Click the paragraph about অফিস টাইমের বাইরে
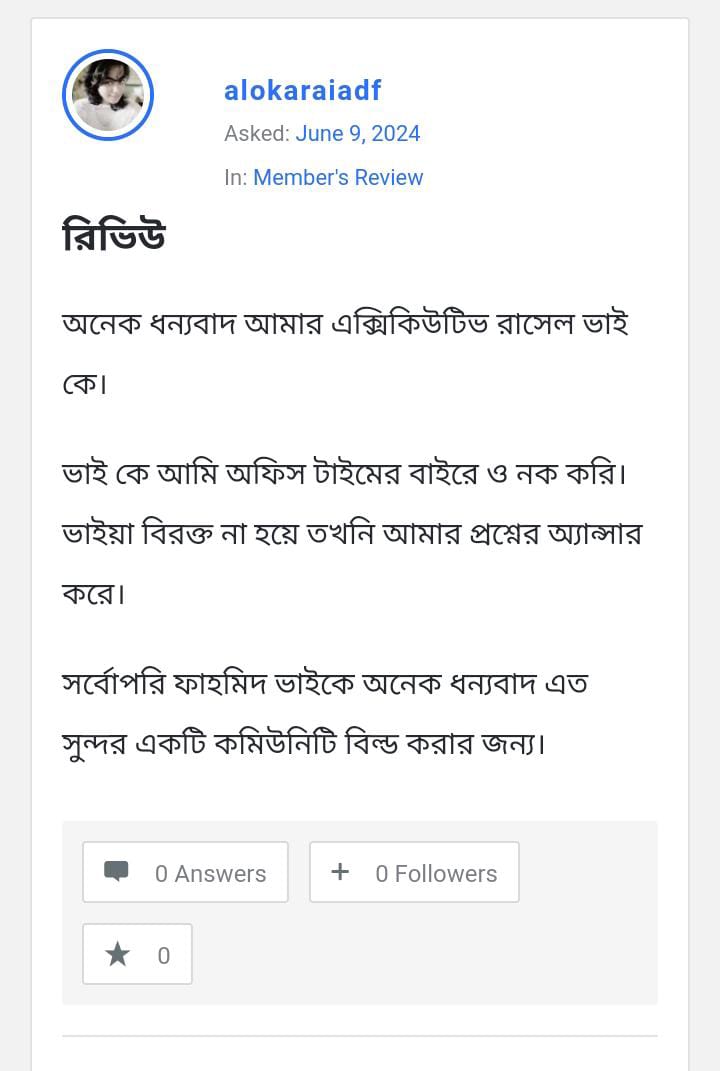This screenshot has width=720, height=1071. click(345, 473)
